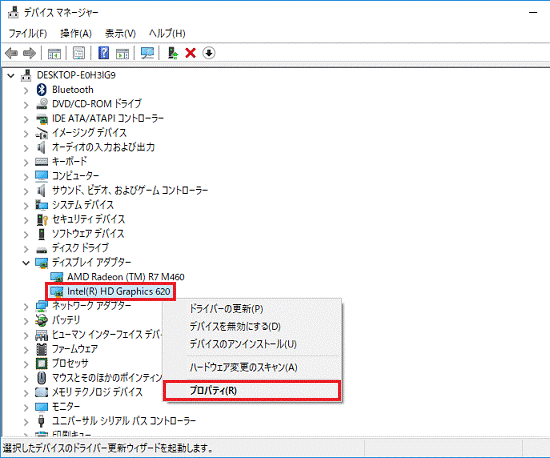Click the red X uninstall device icon
Image resolution: width=550 pixels, height=458 pixels.
coord(190,53)
